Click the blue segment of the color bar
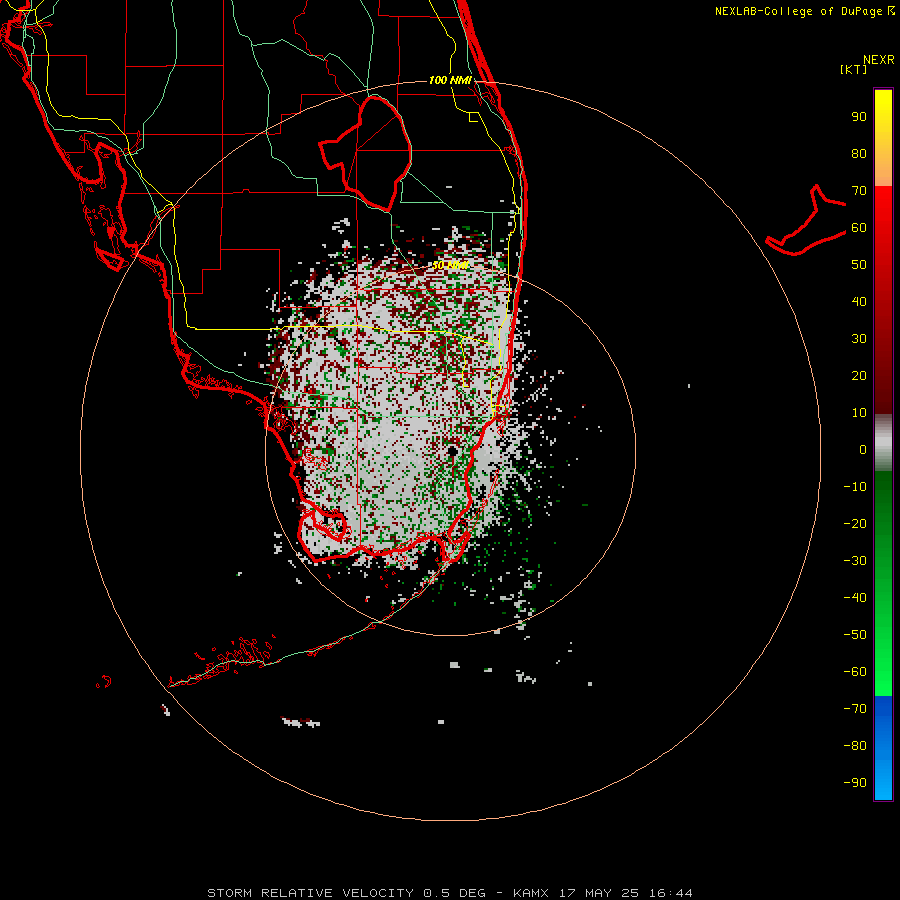This screenshot has width=900, height=900. [883, 748]
